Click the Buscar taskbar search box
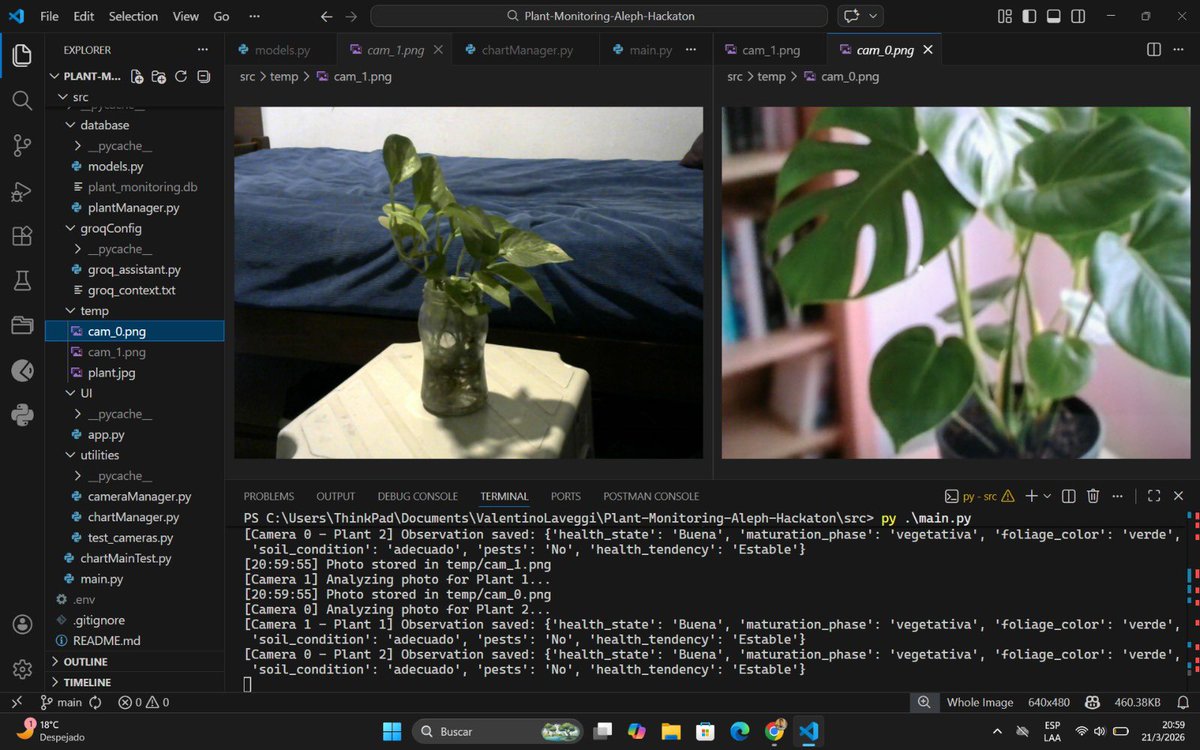The width and height of the screenshot is (1200, 750). pyautogui.click(x=498, y=731)
